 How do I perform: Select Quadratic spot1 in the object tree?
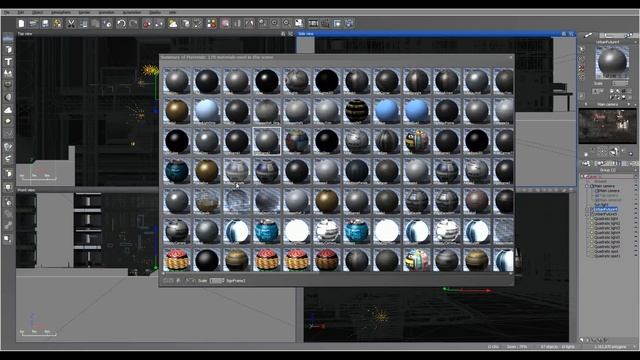point(607,256)
